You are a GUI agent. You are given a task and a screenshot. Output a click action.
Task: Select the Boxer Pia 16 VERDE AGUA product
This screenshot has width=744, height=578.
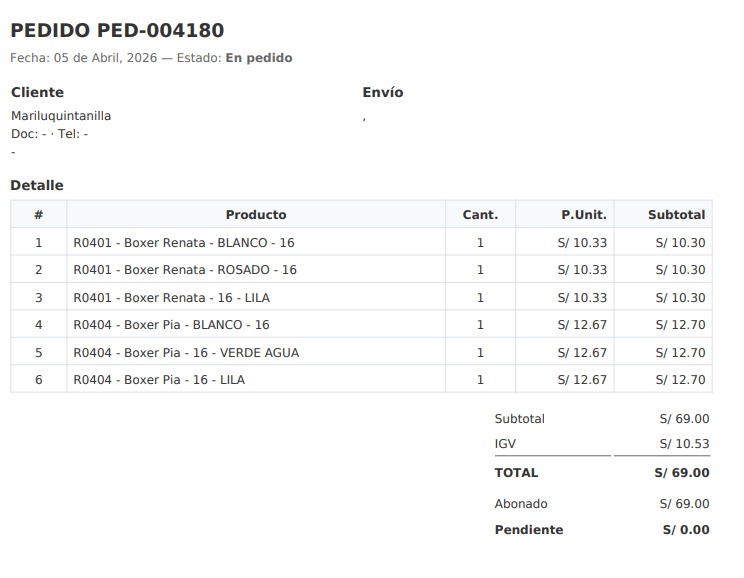(x=186, y=353)
